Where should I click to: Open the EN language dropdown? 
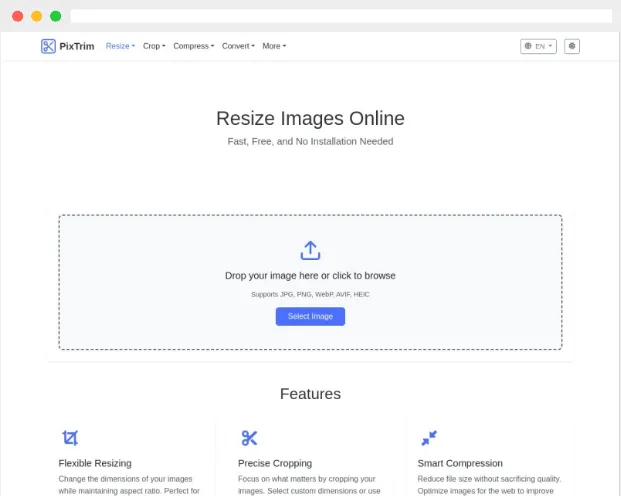538,46
